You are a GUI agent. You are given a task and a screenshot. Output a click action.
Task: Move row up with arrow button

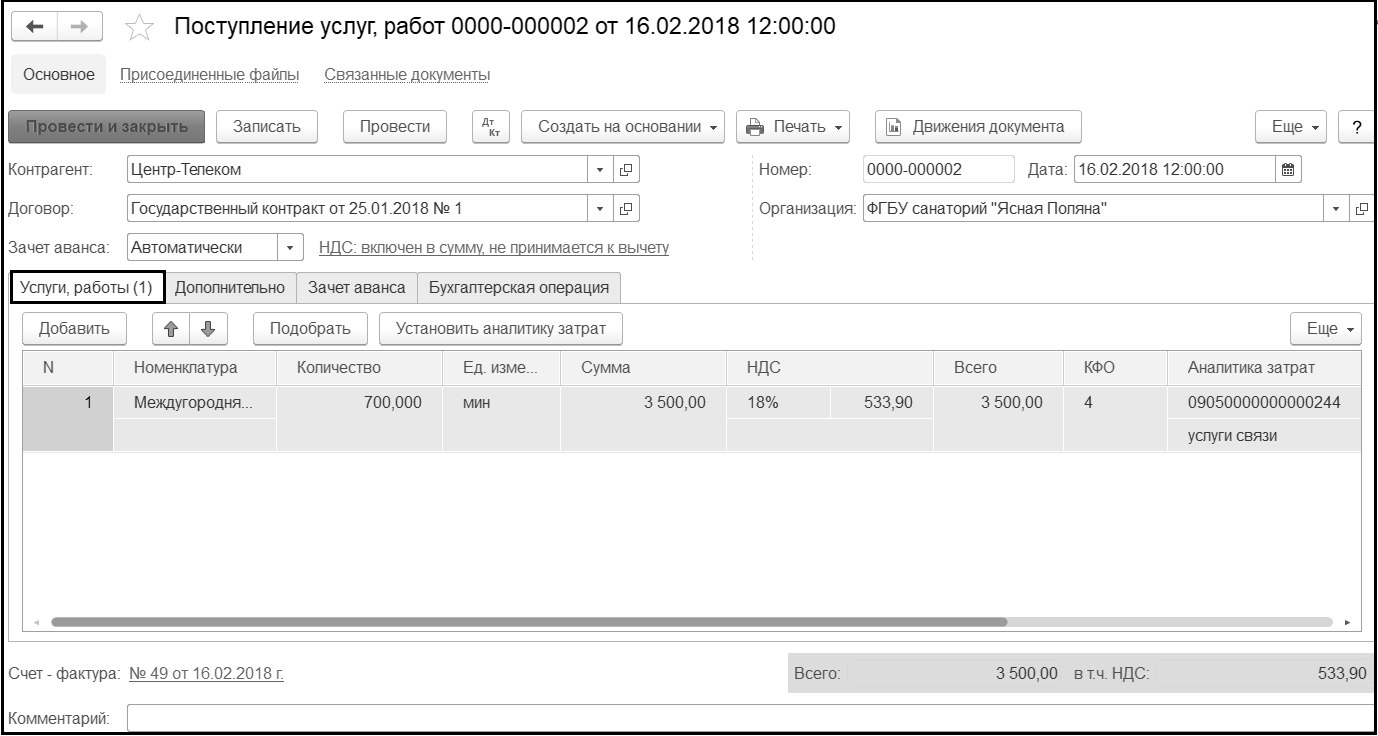(171, 328)
